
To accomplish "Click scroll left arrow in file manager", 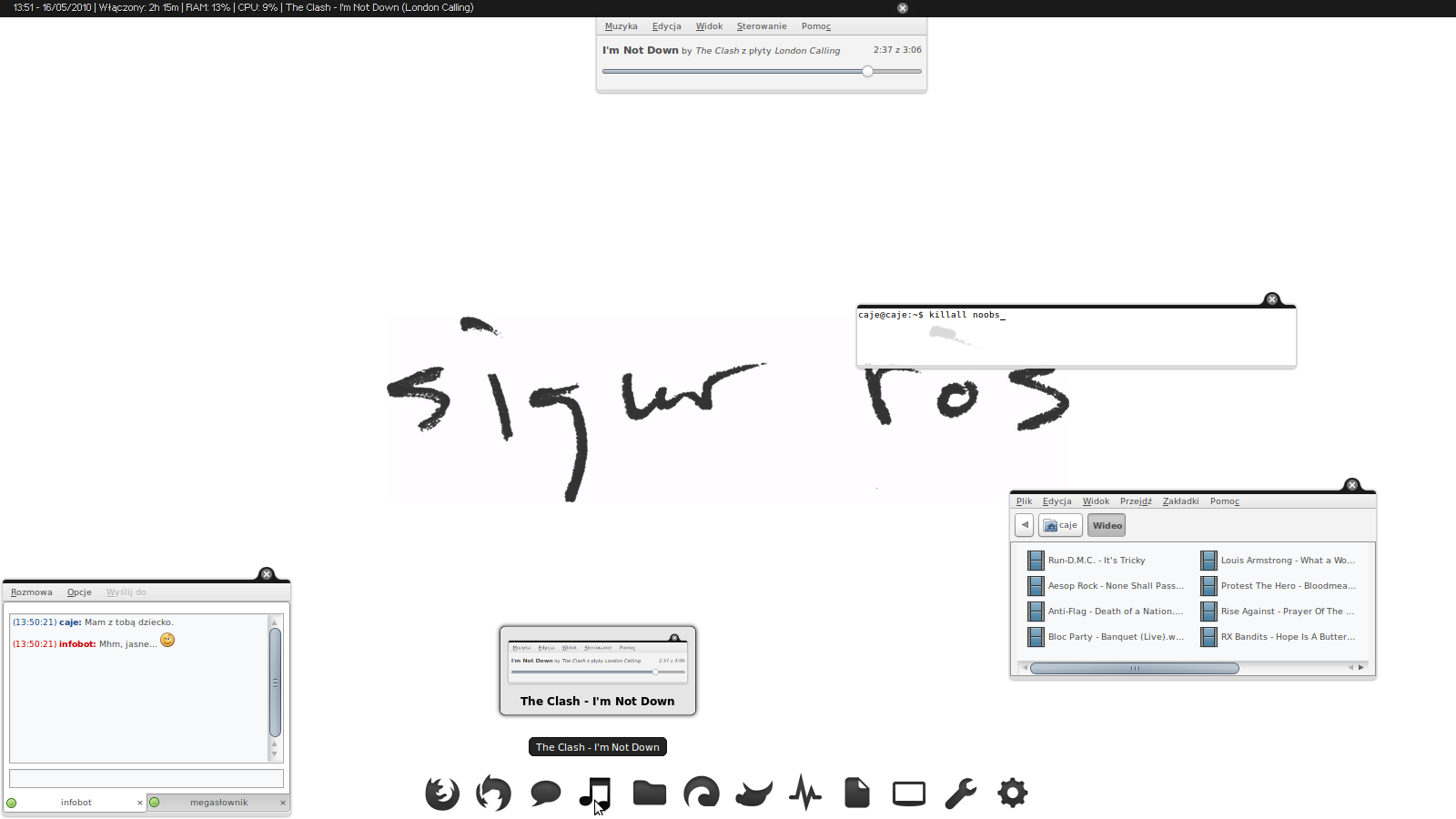I will pyautogui.click(x=1025, y=668).
